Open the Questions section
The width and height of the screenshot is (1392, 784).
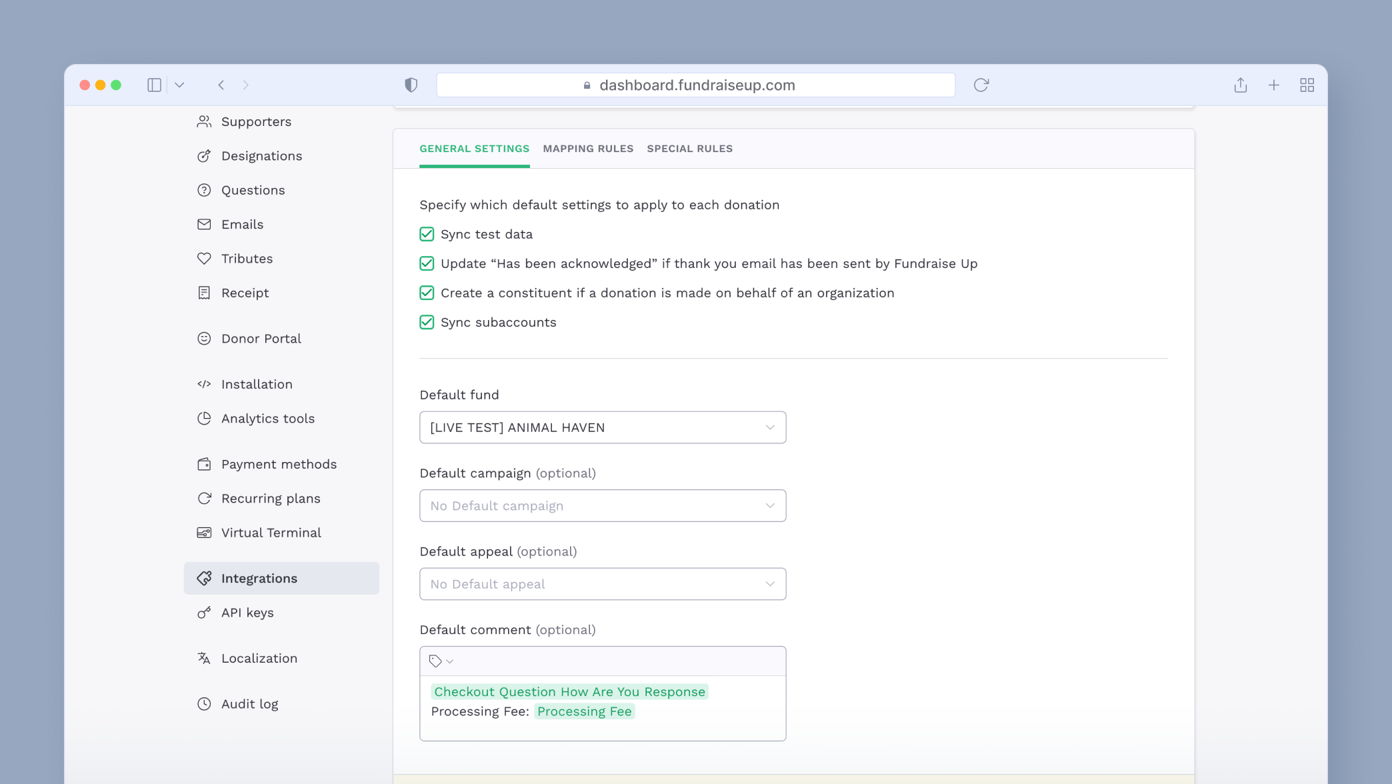tap(253, 190)
